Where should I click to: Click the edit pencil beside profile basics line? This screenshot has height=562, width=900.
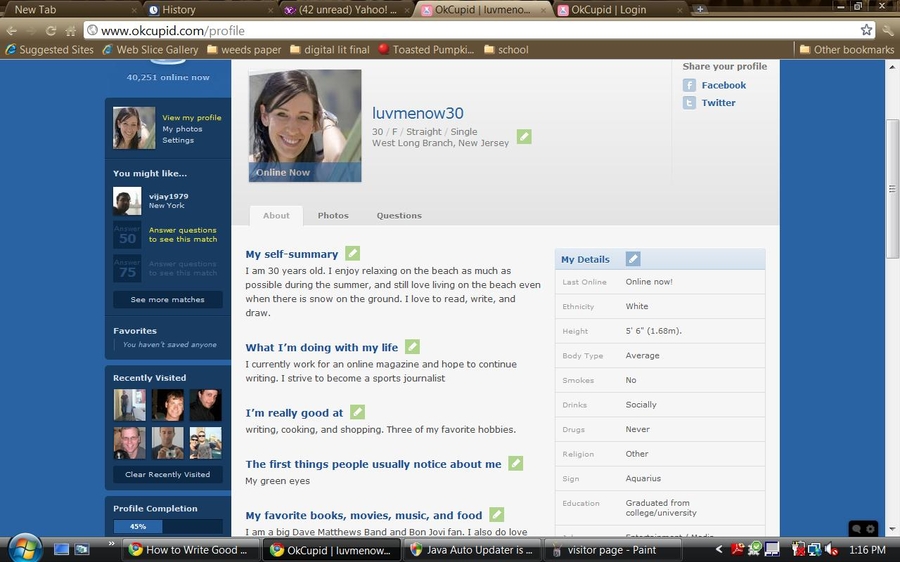[x=524, y=137]
